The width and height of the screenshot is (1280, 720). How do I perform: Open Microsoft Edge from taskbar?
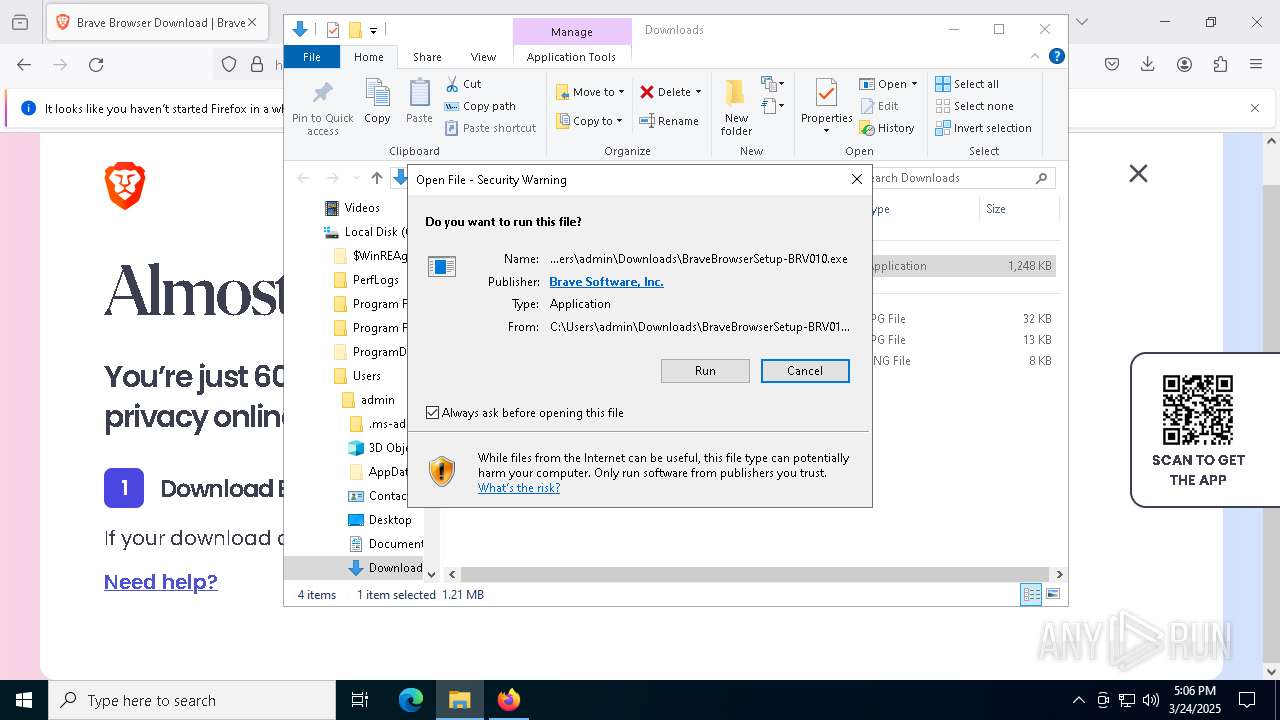pos(411,700)
